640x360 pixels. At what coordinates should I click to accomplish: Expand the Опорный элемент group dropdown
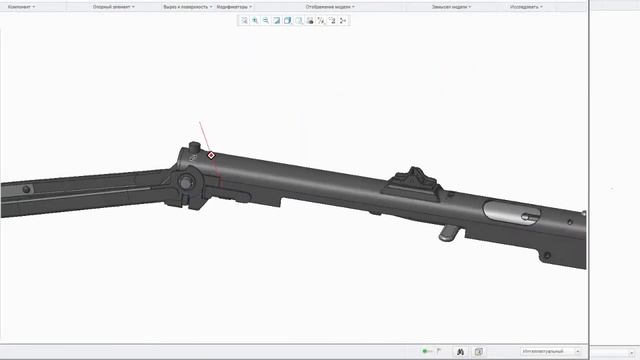pyautogui.click(x=113, y=7)
